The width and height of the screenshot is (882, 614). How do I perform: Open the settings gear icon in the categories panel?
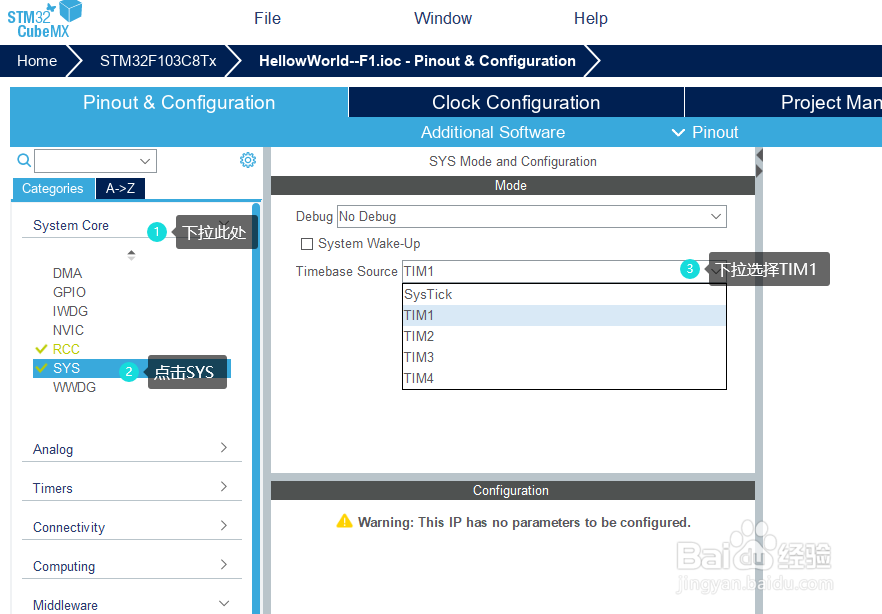248,160
